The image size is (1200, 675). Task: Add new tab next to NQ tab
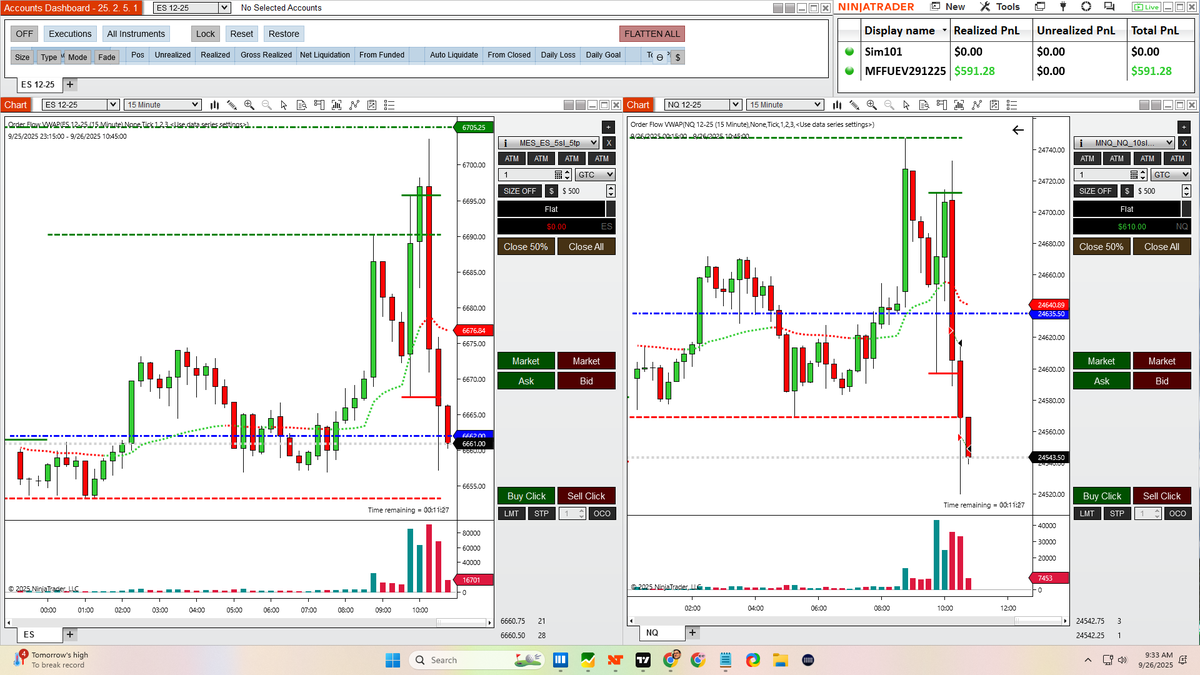[692, 633]
